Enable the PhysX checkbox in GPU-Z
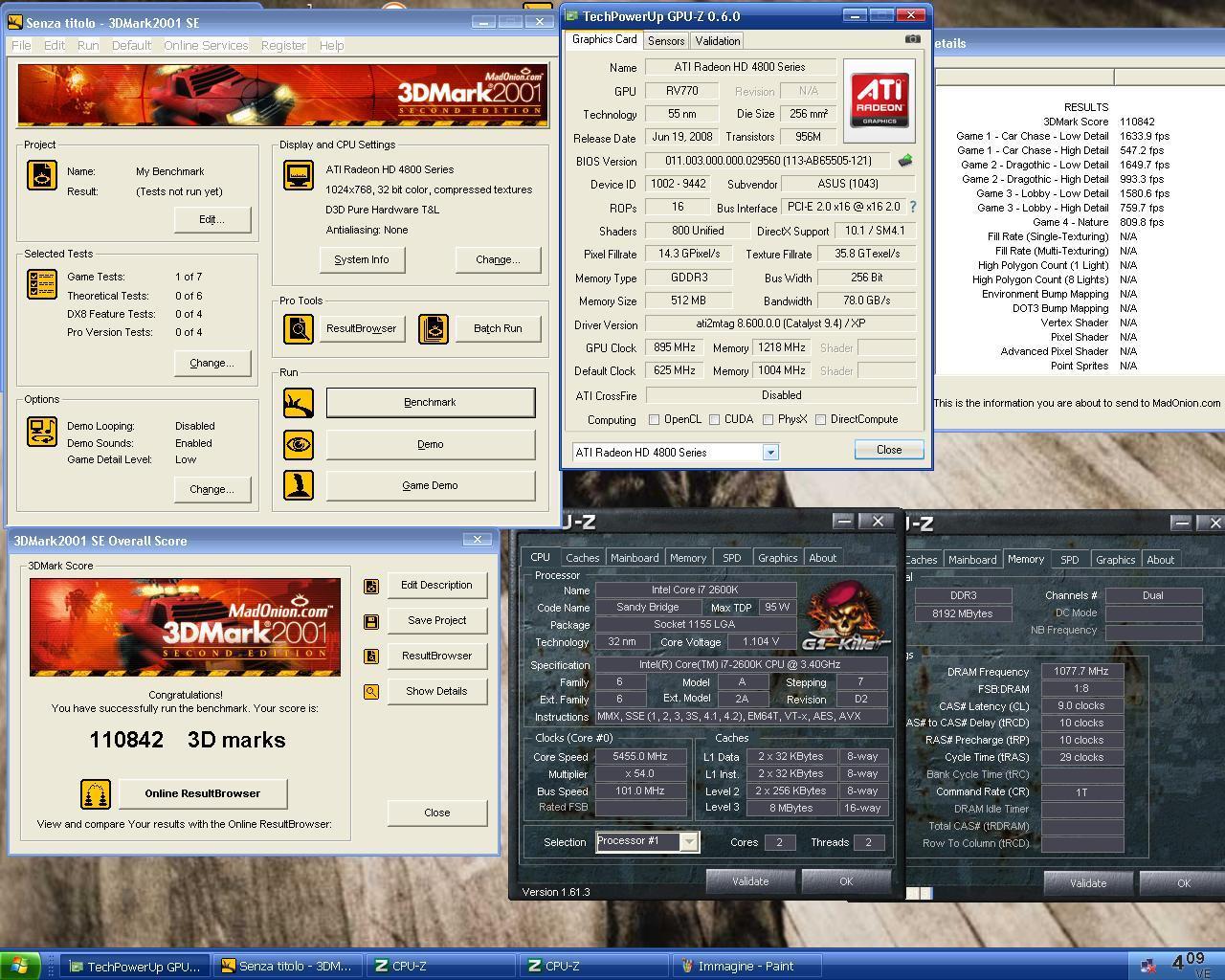This screenshot has width=1225, height=980. [768, 419]
